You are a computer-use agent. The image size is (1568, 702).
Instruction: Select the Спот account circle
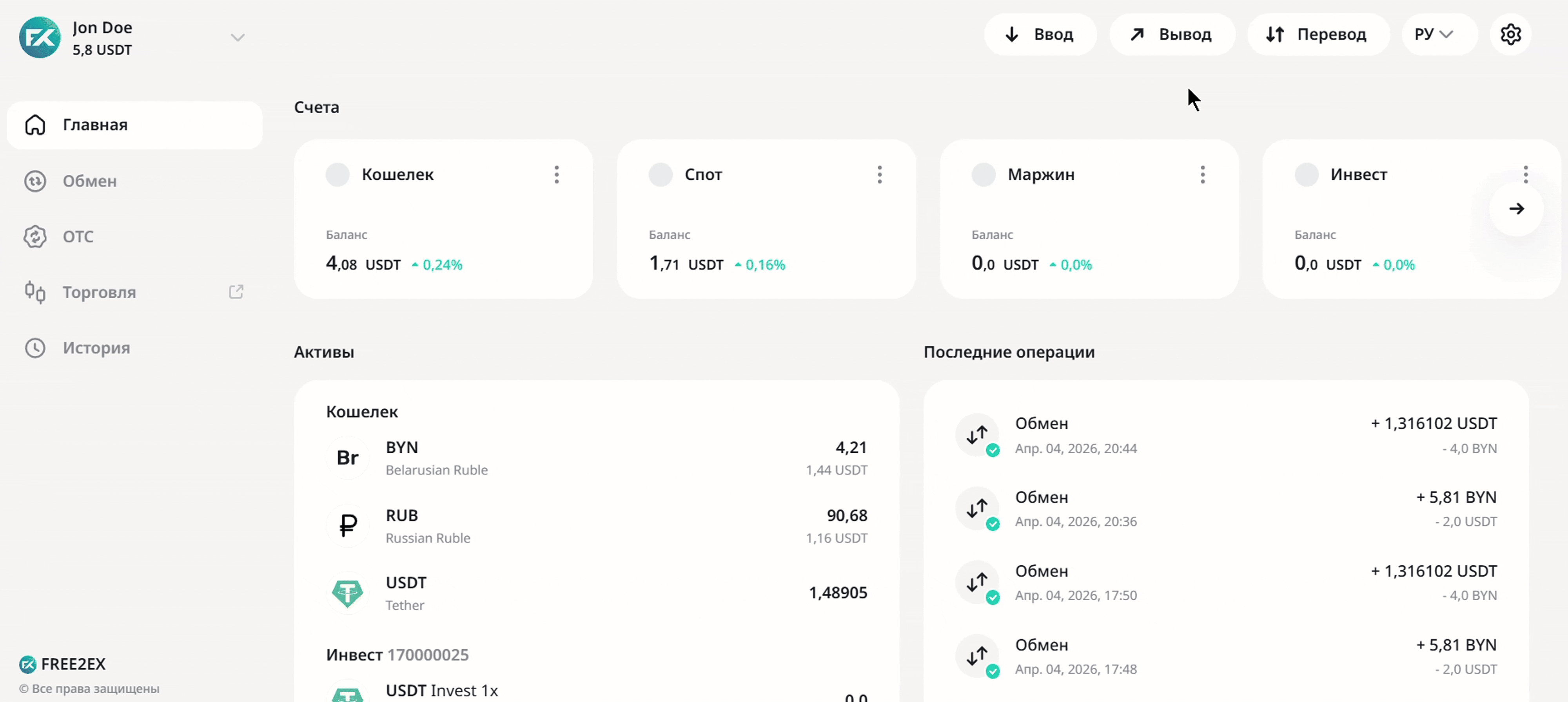(x=661, y=175)
